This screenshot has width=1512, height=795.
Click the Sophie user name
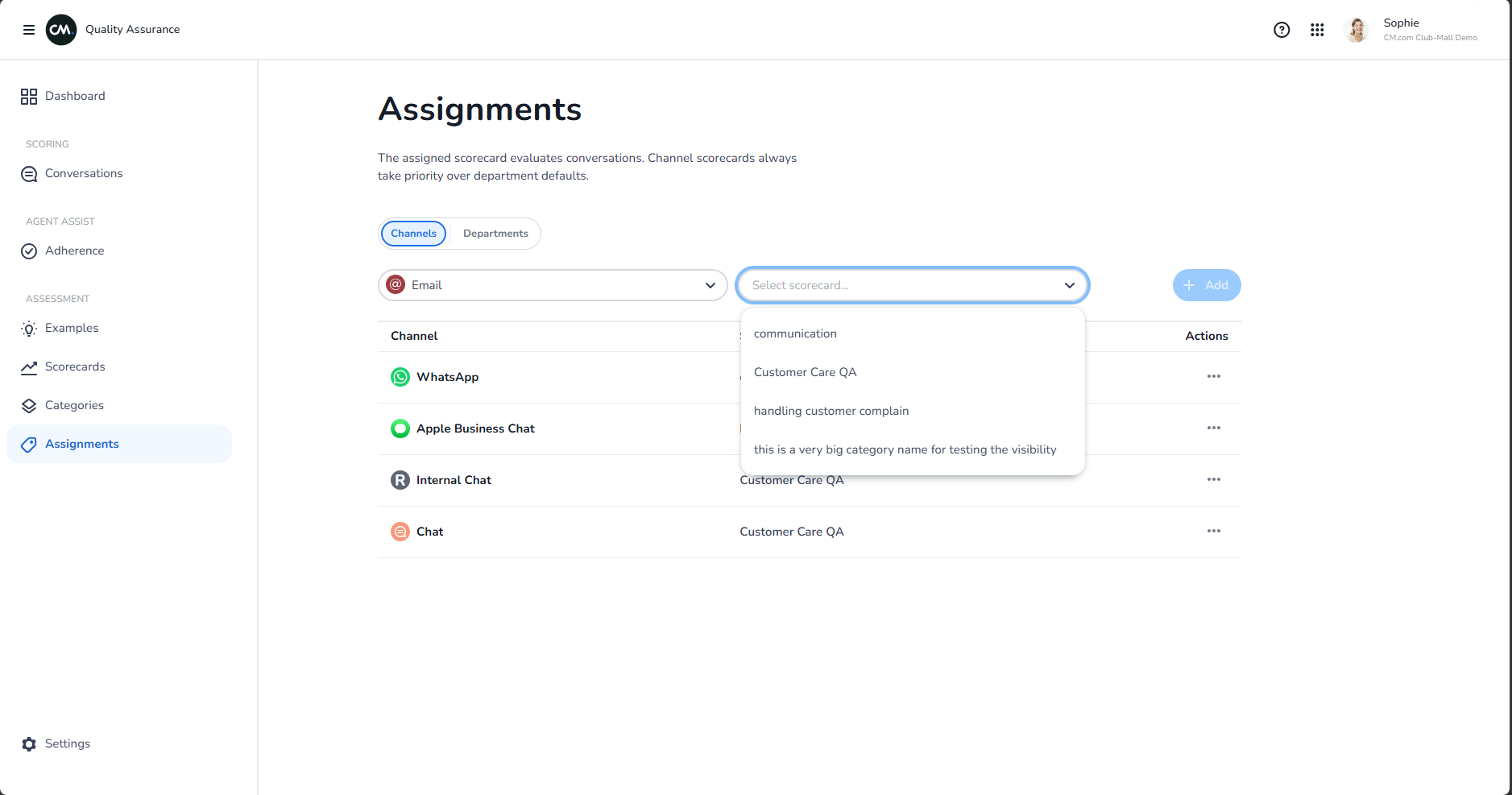[x=1401, y=23]
